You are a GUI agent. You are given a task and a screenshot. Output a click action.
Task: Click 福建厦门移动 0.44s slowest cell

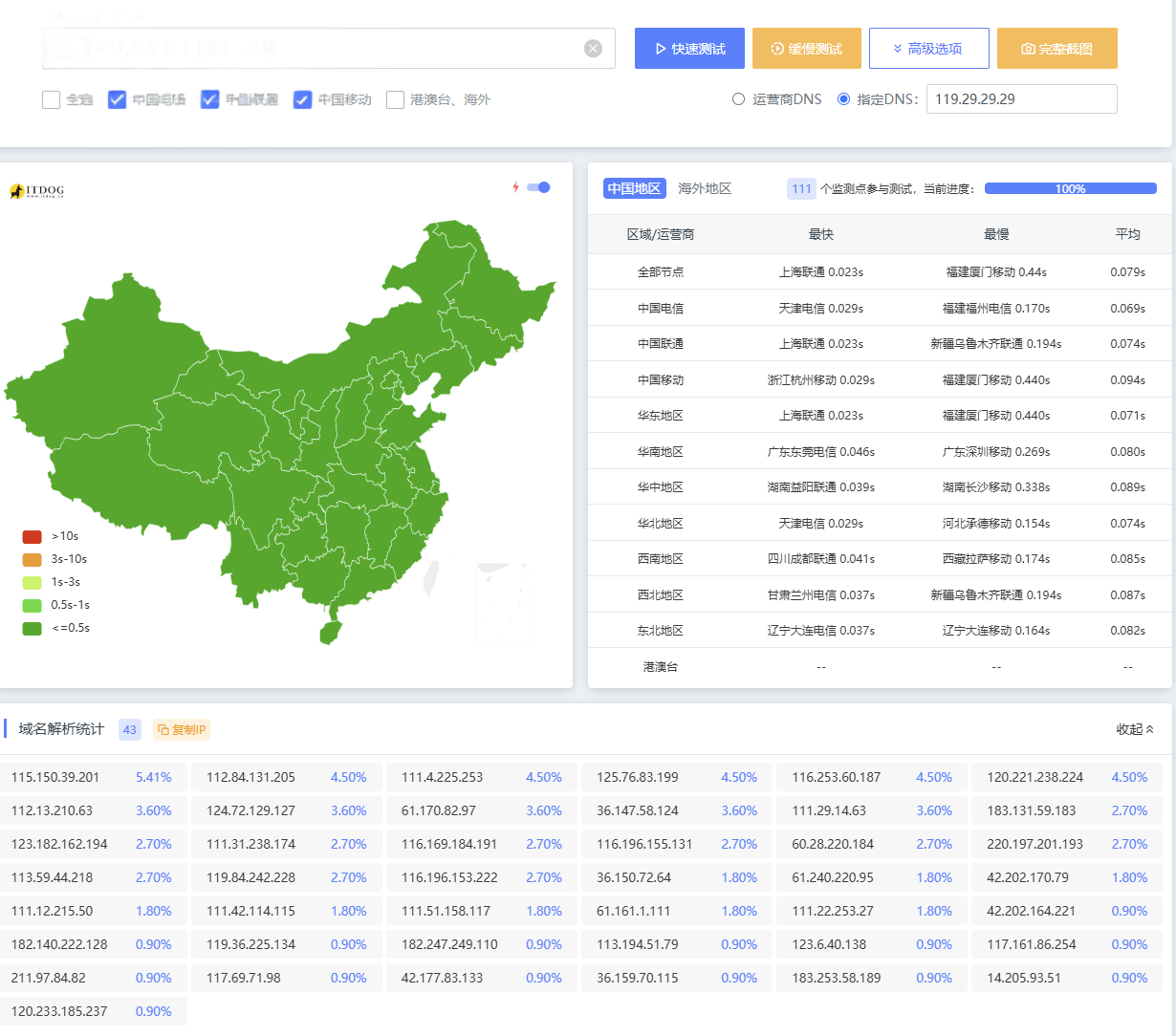point(996,272)
